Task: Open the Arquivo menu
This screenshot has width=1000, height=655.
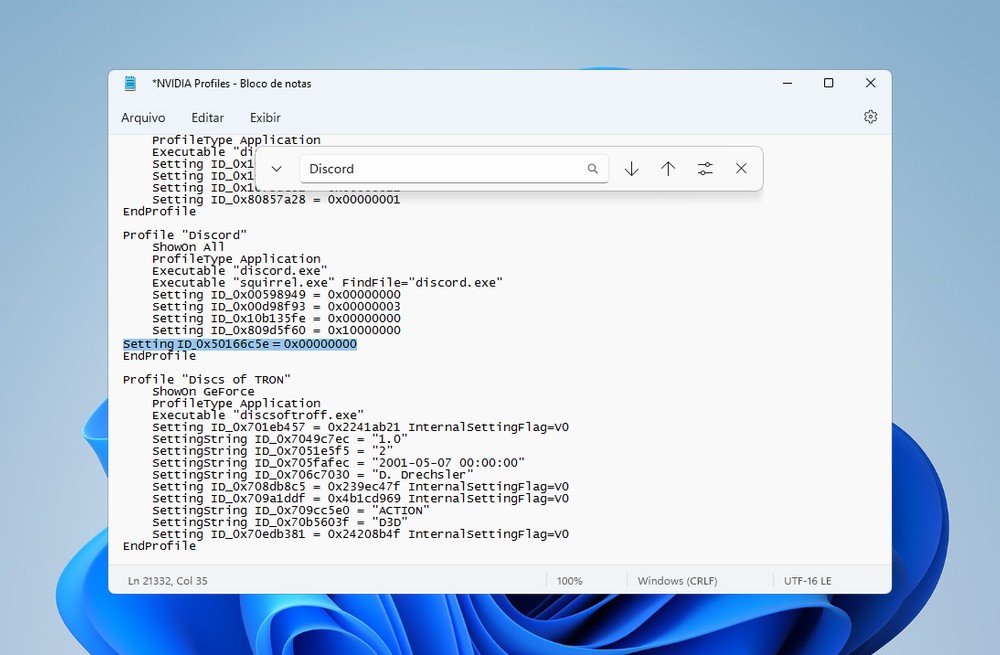Action: tap(143, 117)
